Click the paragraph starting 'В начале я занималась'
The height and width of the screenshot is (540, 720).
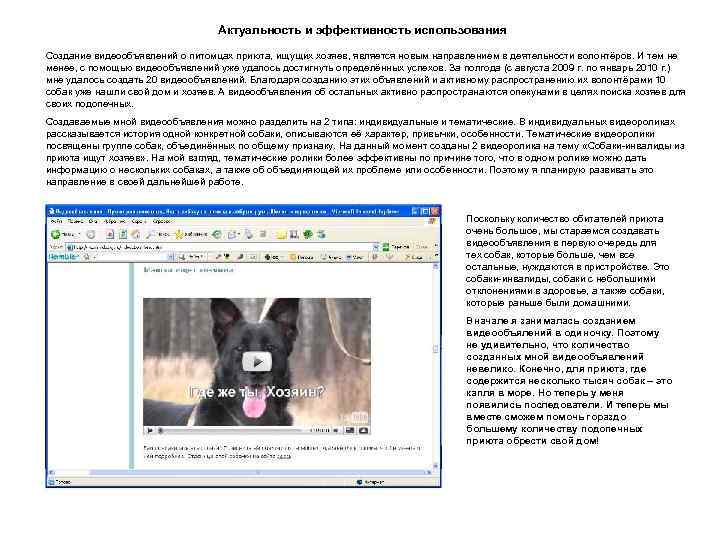click(569, 381)
